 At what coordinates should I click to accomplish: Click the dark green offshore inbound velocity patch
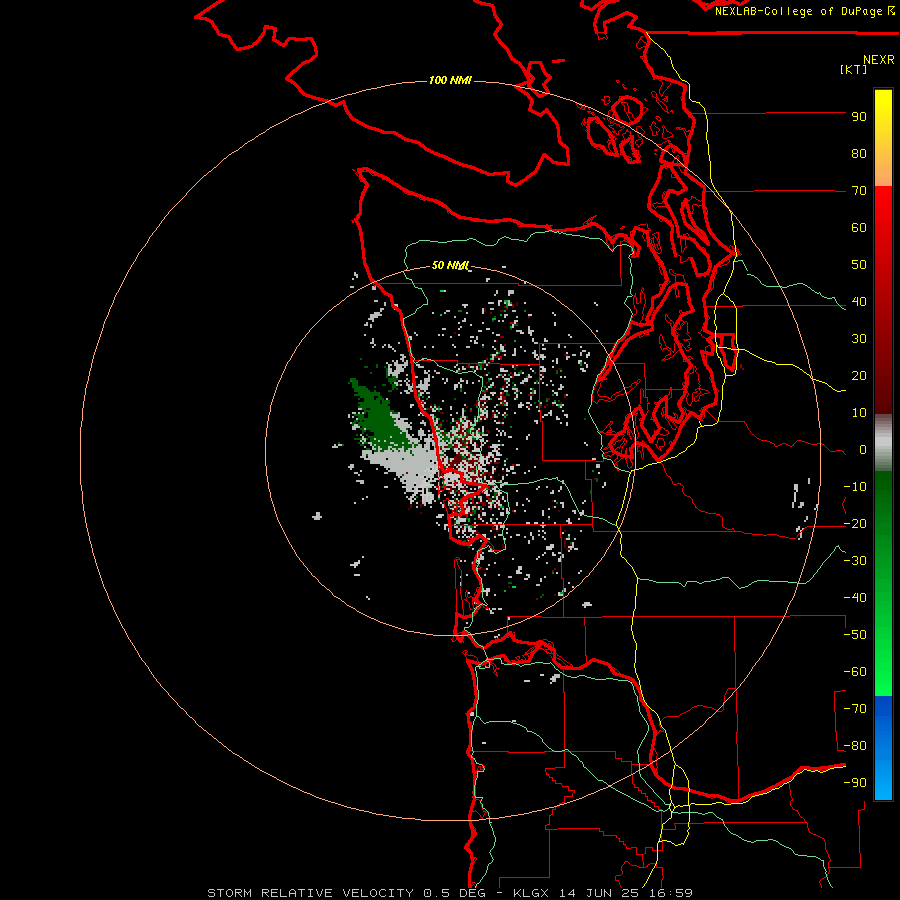click(378, 419)
